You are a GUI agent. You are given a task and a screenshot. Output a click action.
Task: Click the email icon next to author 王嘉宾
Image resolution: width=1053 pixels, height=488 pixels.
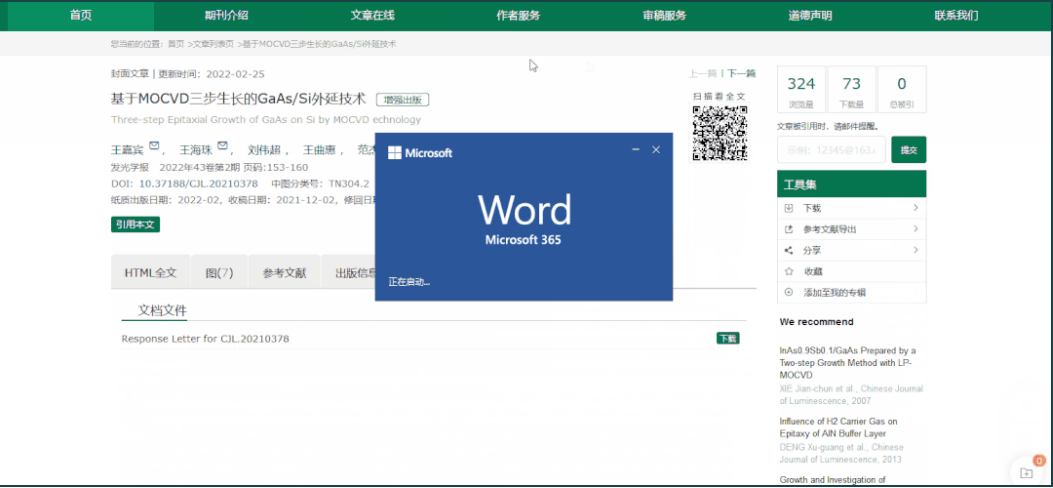point(154,148)
